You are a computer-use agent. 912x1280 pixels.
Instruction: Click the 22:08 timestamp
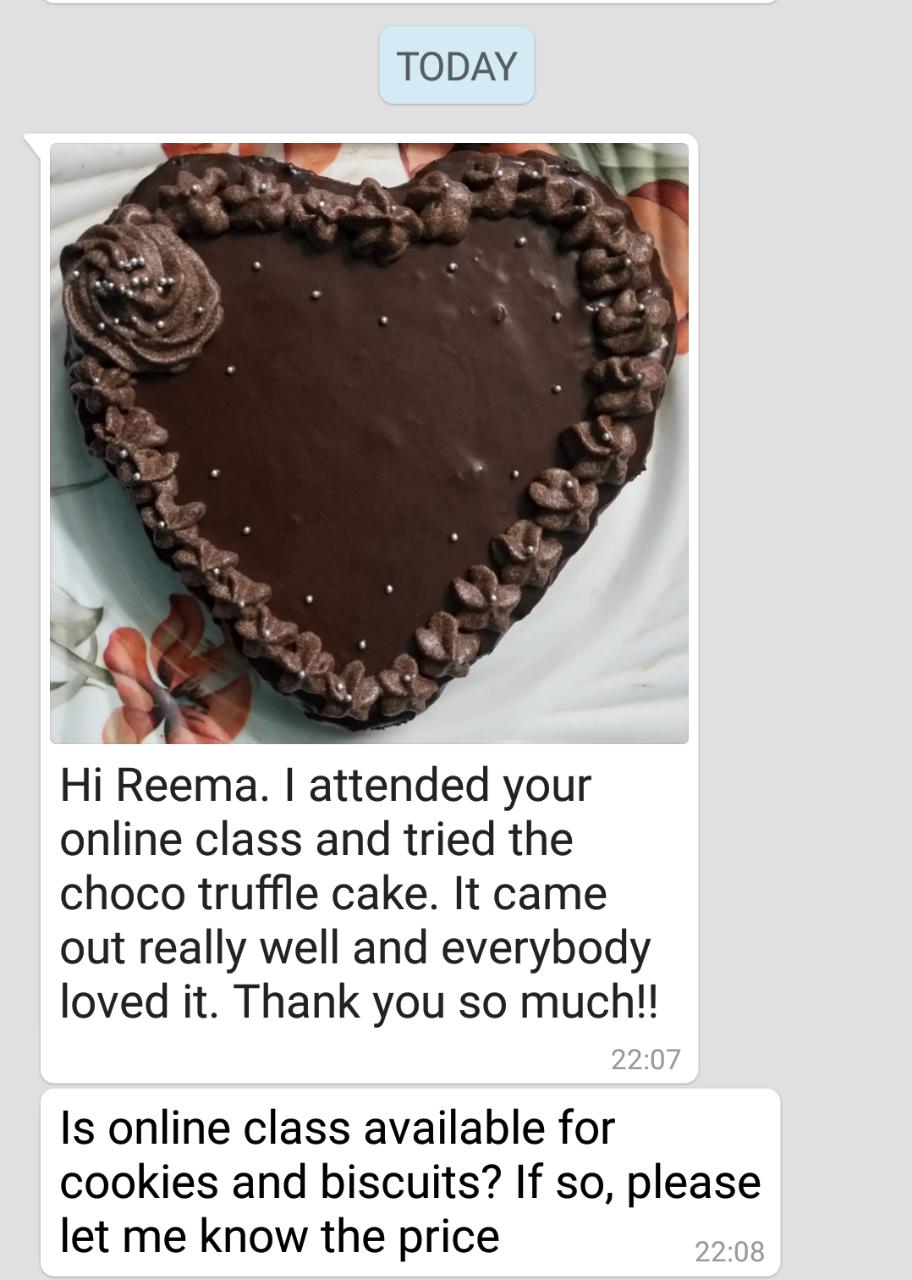click(x=729, y=1250)
